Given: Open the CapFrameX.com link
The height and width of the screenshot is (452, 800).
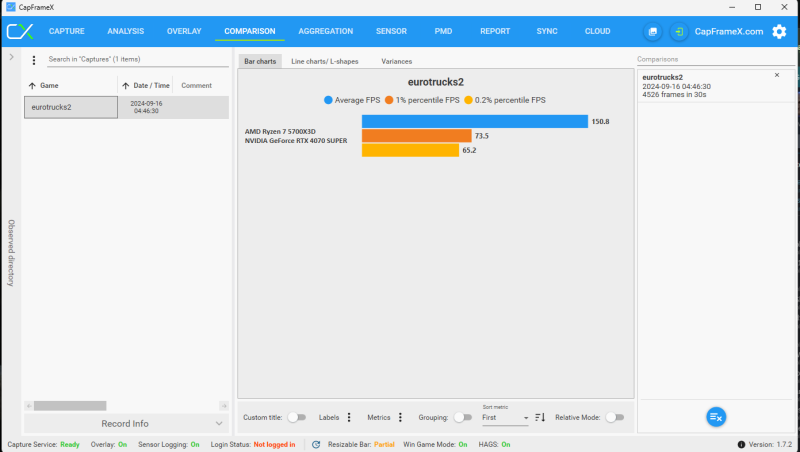Looking at the screenshot, I should click(x=729, y=32).
